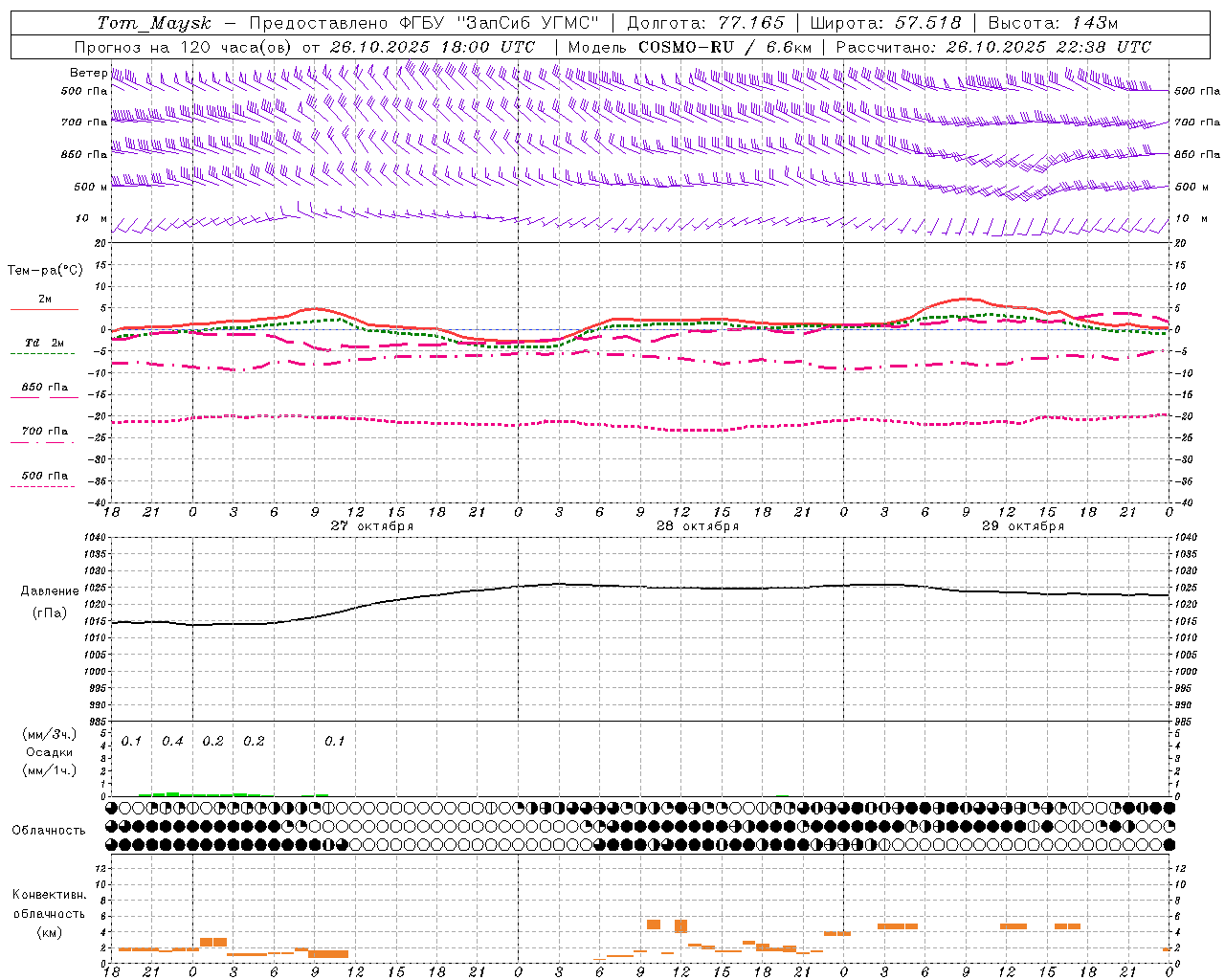The height and width of the screenshot is (980, 1225).
Task: Click the red "2м" temperature legend line
Action: 44,308
